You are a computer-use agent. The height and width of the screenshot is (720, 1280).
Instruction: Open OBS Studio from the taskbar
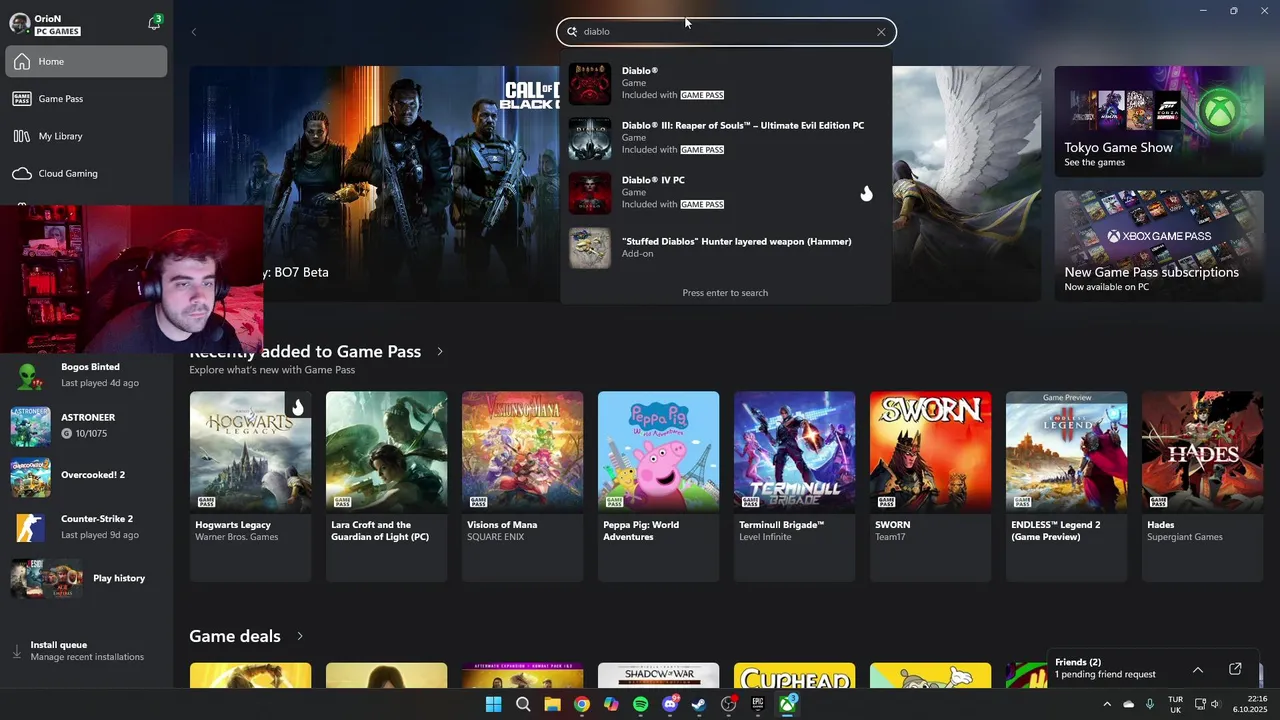pyautogui.click(x=729, y=704)
